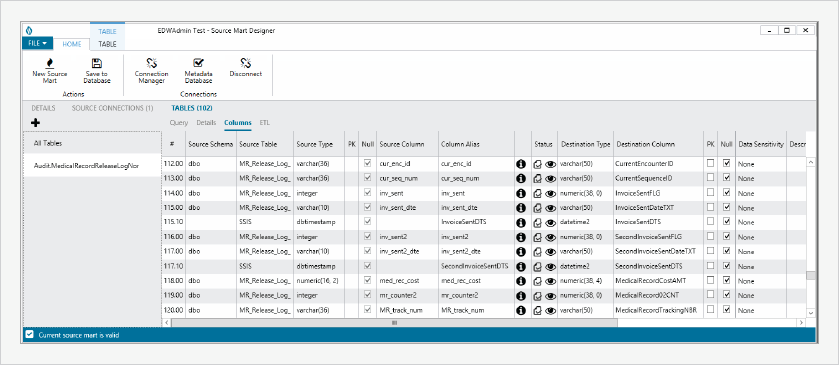This screenshot has width=839, height=365.
Task: Open destination type dropdown for CurrentEncounterID
Action: point(585,164)
